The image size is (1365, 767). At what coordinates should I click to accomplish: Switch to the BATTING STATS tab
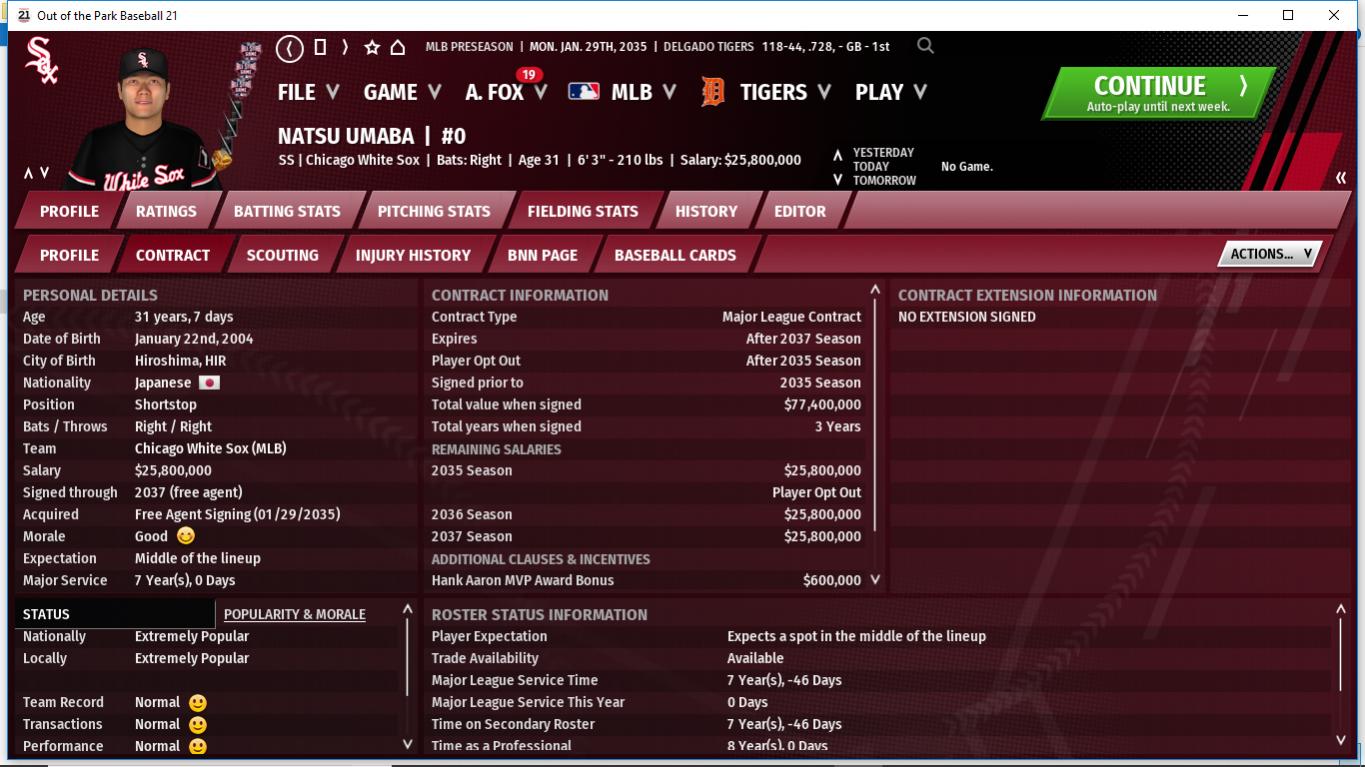(287, 211)
